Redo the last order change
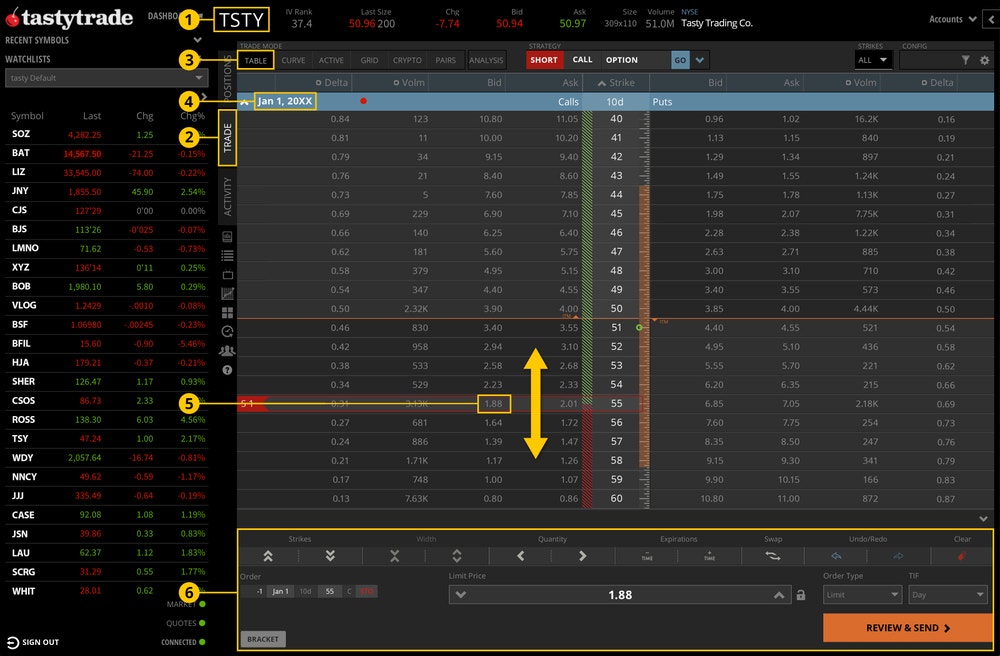The height and width of the screenshot is (656, 1000). pyautogui.click(x=898, y=556)
